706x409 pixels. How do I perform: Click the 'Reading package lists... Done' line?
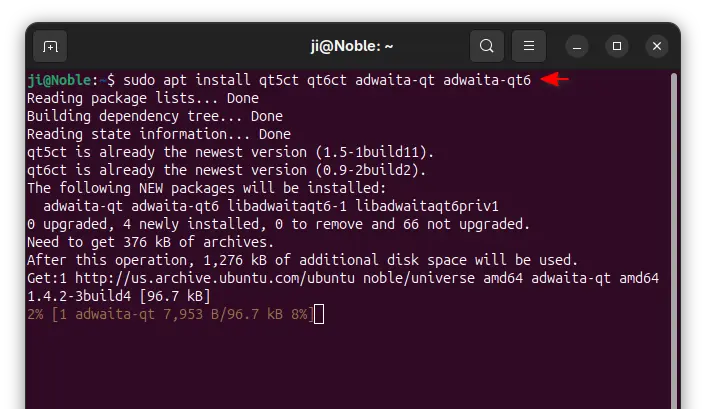pyautogui.click(x=130, y=98)
